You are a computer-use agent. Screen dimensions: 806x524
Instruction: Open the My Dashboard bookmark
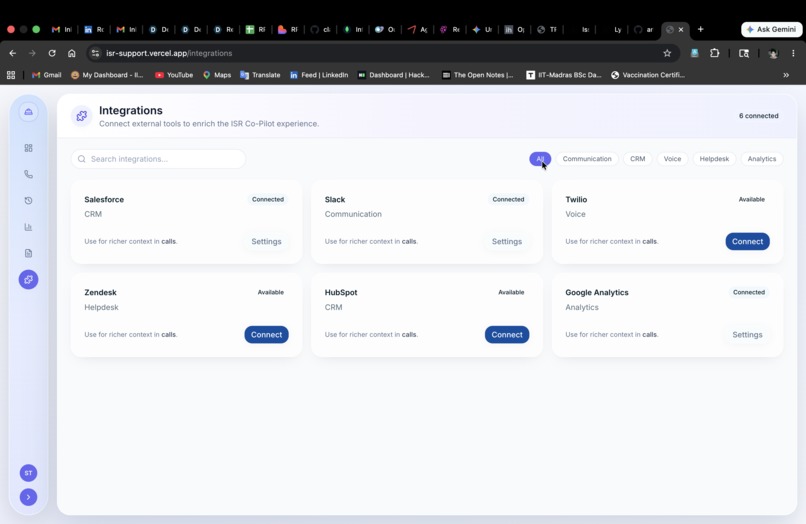pos(107,75)
